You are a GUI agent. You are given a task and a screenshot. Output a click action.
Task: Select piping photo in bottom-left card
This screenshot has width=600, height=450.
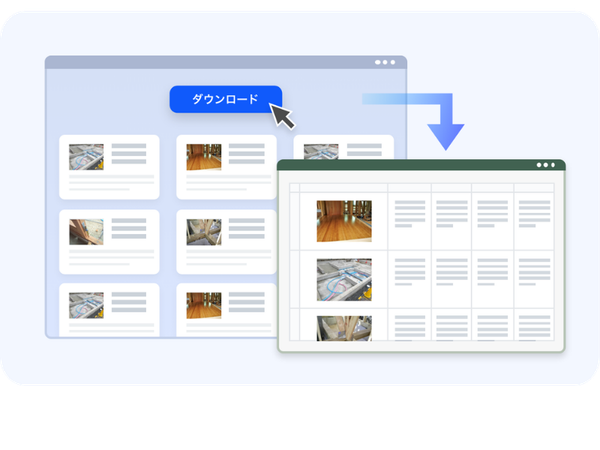point(86,305)
